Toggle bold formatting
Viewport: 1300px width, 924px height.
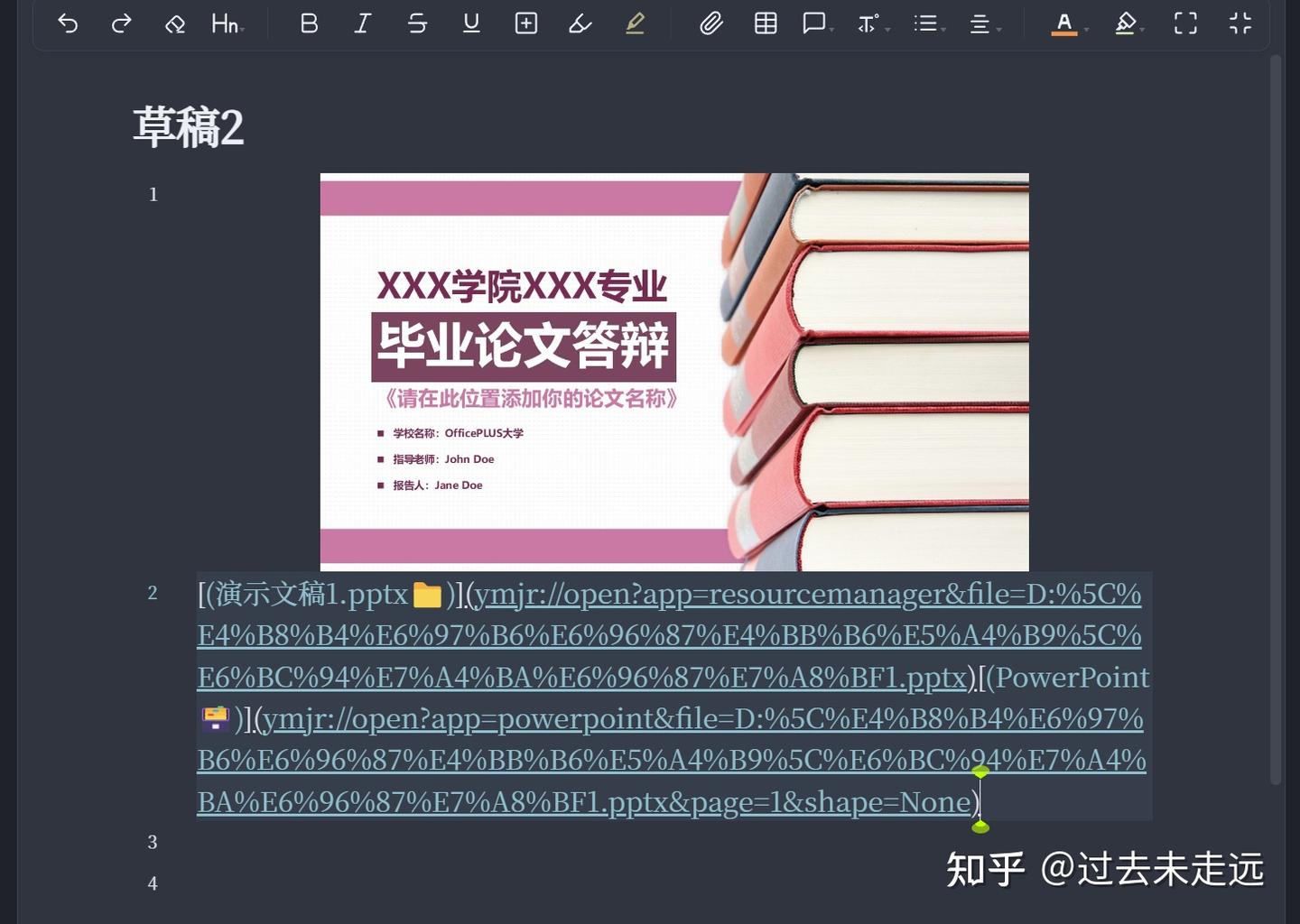click(x=309, y=24)
